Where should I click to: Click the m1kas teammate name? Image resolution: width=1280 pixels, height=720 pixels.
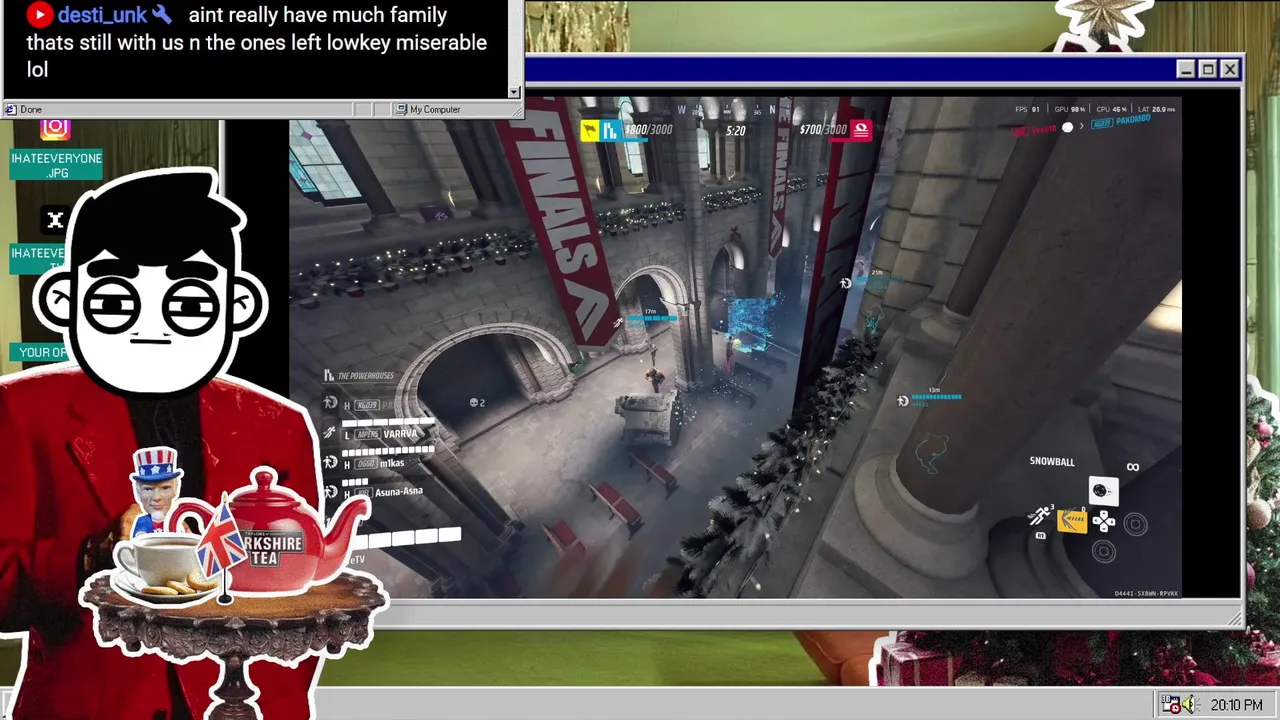[391, 463]
